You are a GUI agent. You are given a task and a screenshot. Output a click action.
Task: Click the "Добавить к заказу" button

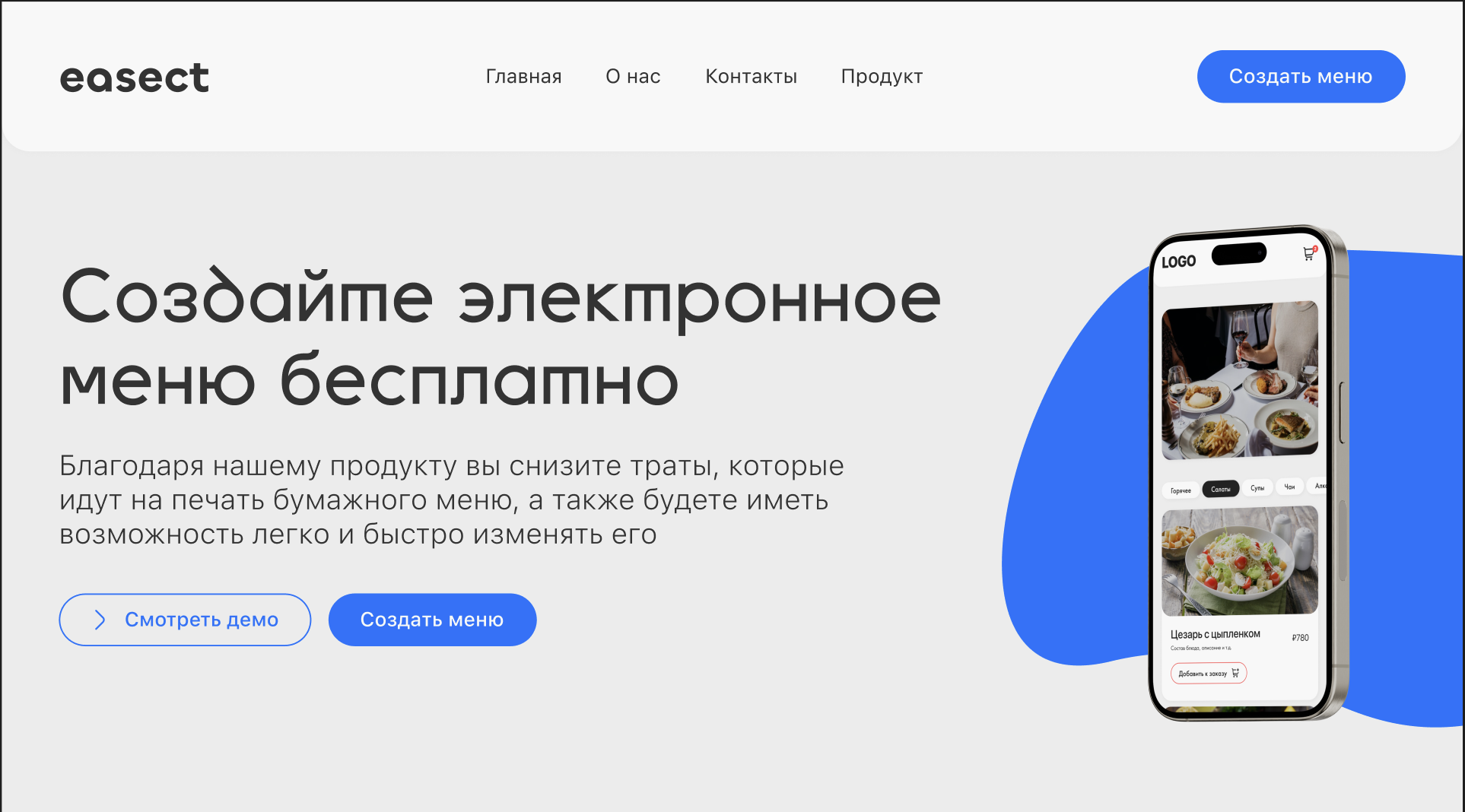click(x=1208, y=672)
